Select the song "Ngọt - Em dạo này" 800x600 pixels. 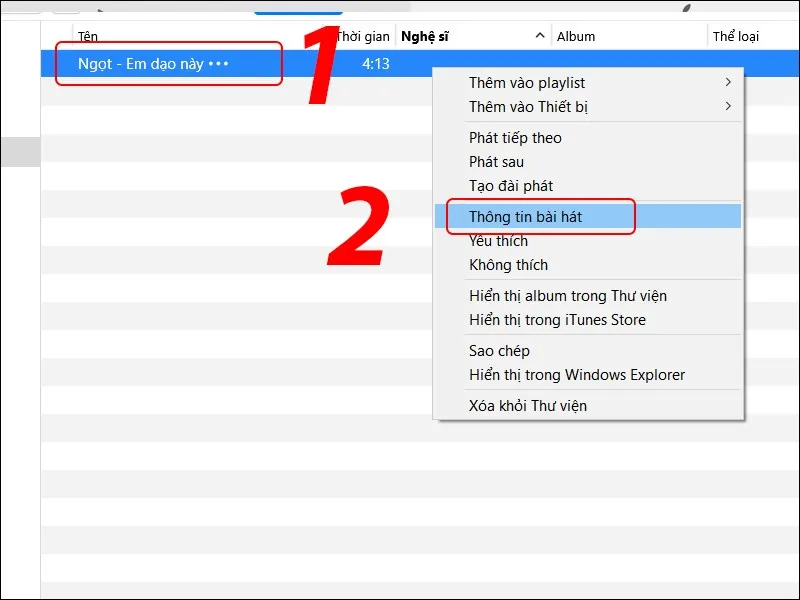click(x=140, y=62)
